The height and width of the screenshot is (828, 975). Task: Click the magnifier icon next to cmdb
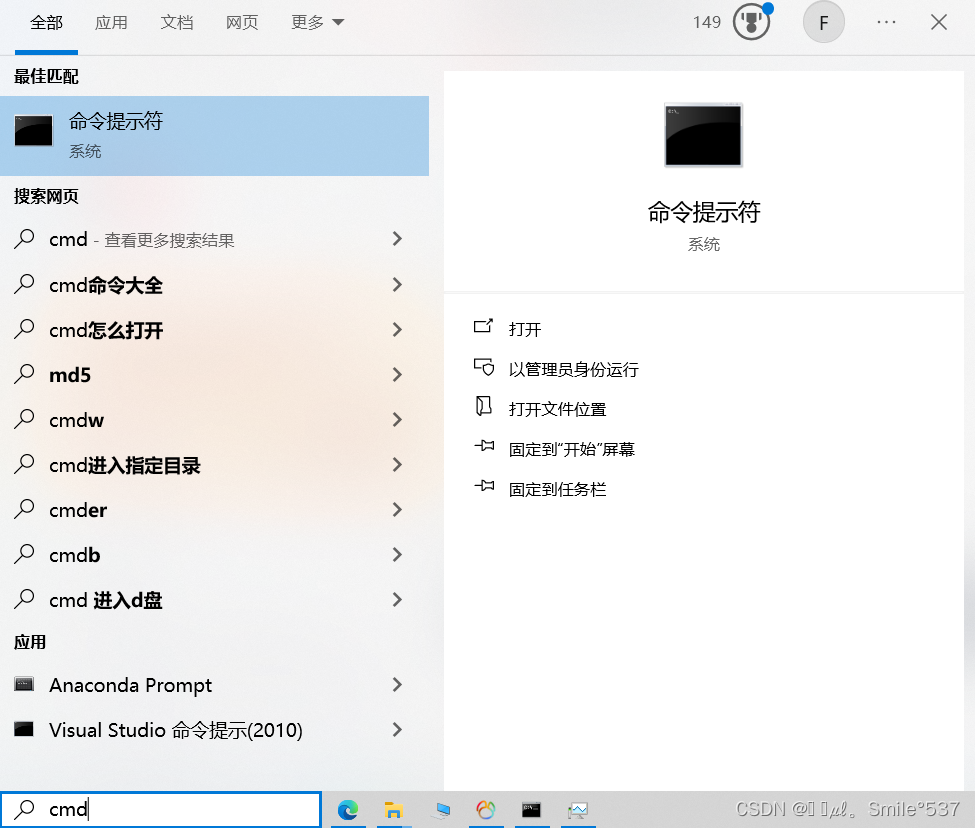click(x=24, y=554)
